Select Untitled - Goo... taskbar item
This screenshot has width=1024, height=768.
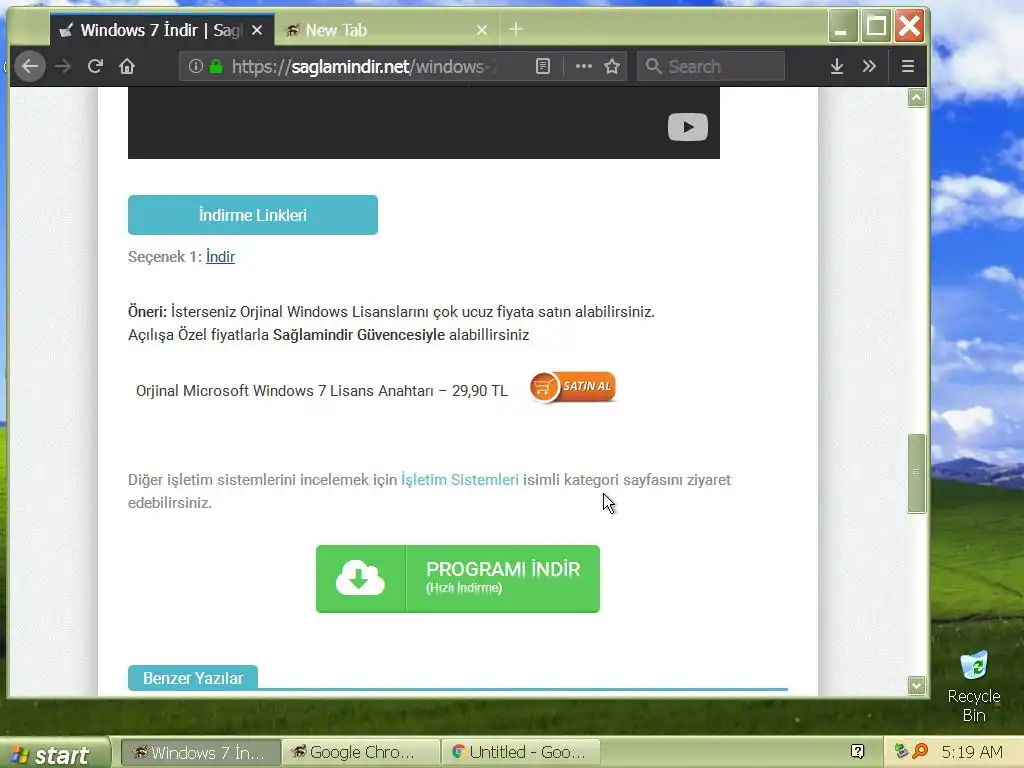[520, 752]
